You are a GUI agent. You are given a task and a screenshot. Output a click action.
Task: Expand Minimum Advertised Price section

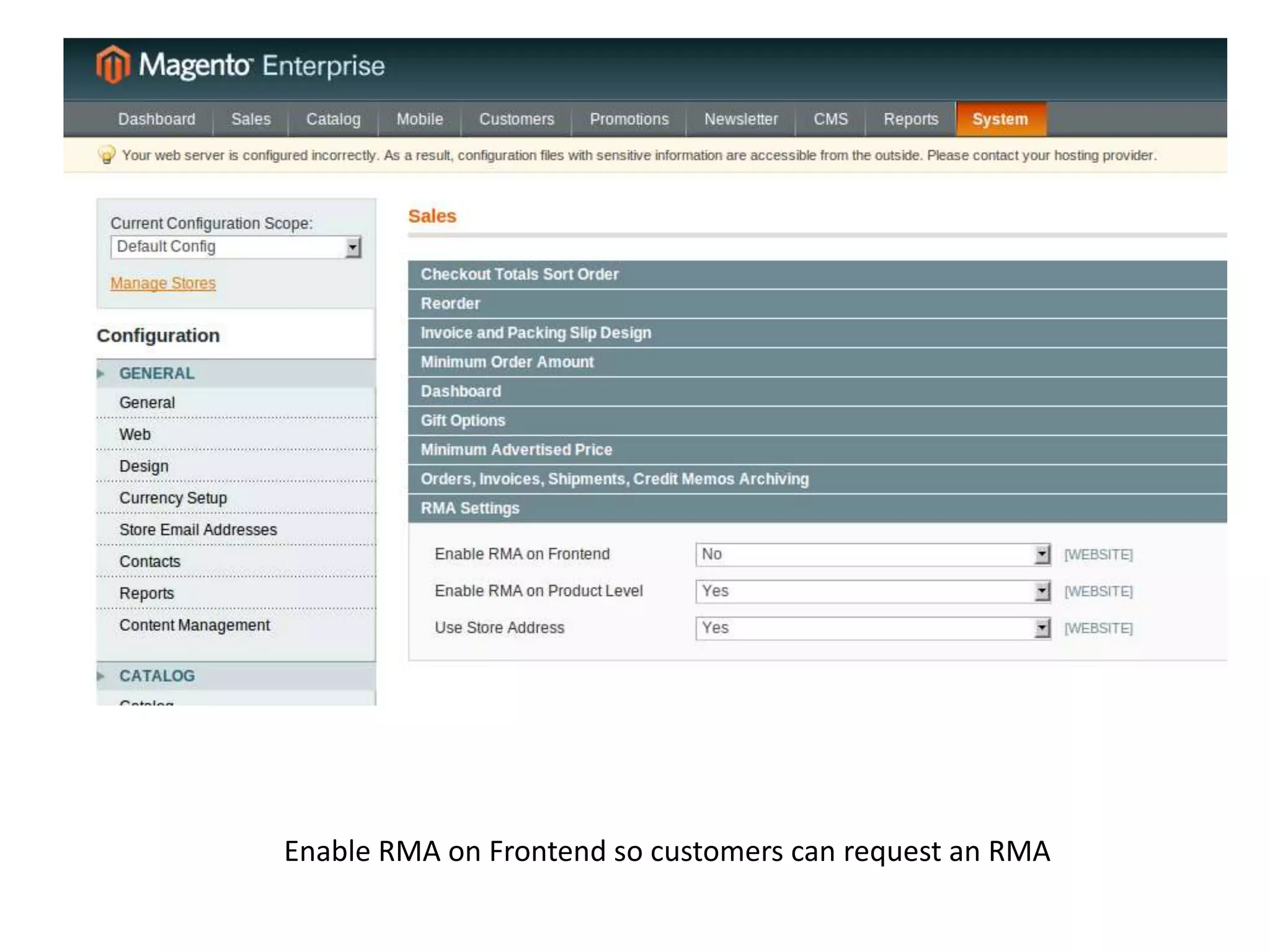(817, 449)
